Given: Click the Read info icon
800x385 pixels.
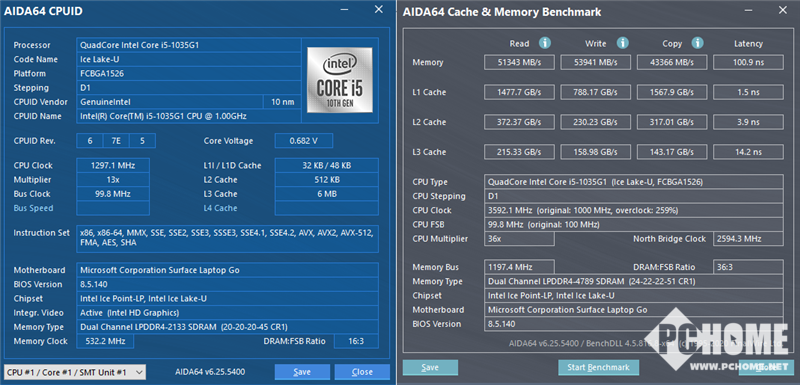Looking at the screenshot, I should (x=545, y=43).
